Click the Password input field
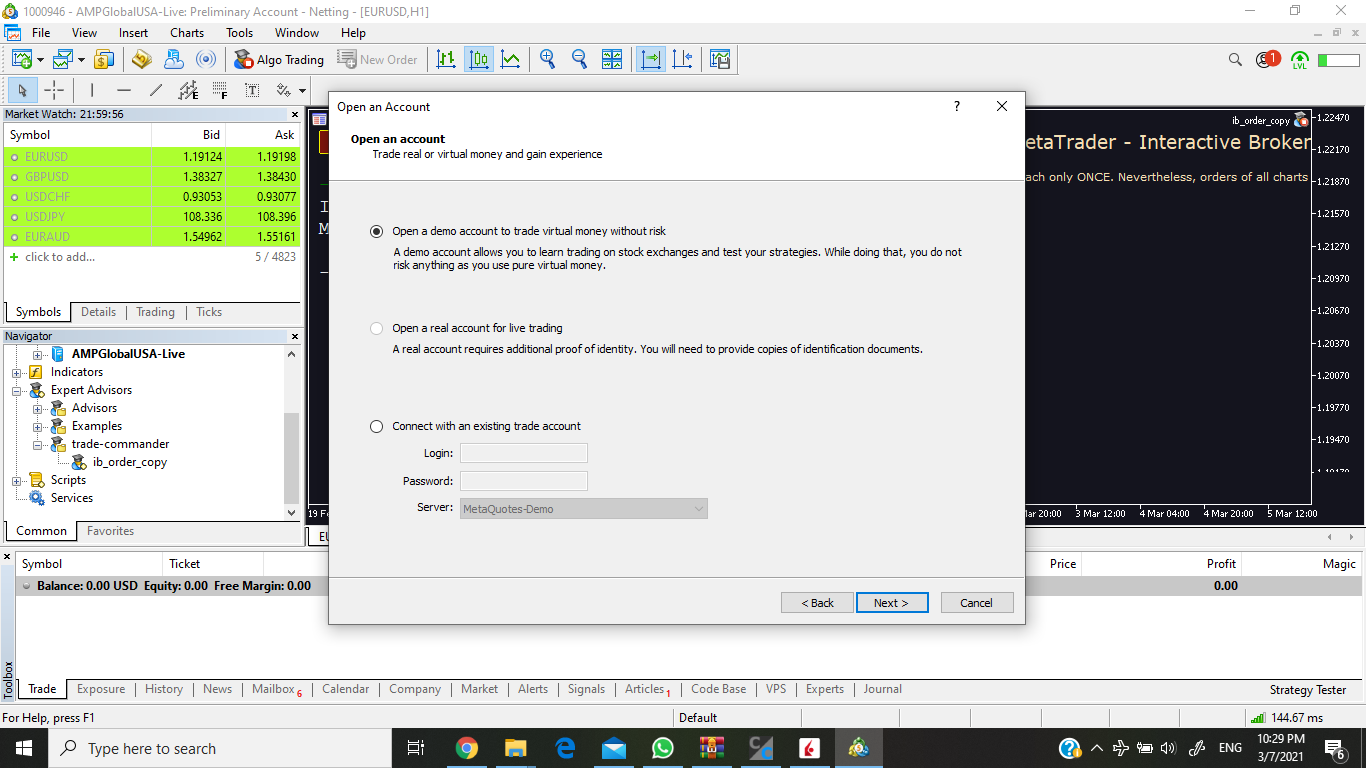The width and height of the screenshot is (1366, 768). coord(524,481)
